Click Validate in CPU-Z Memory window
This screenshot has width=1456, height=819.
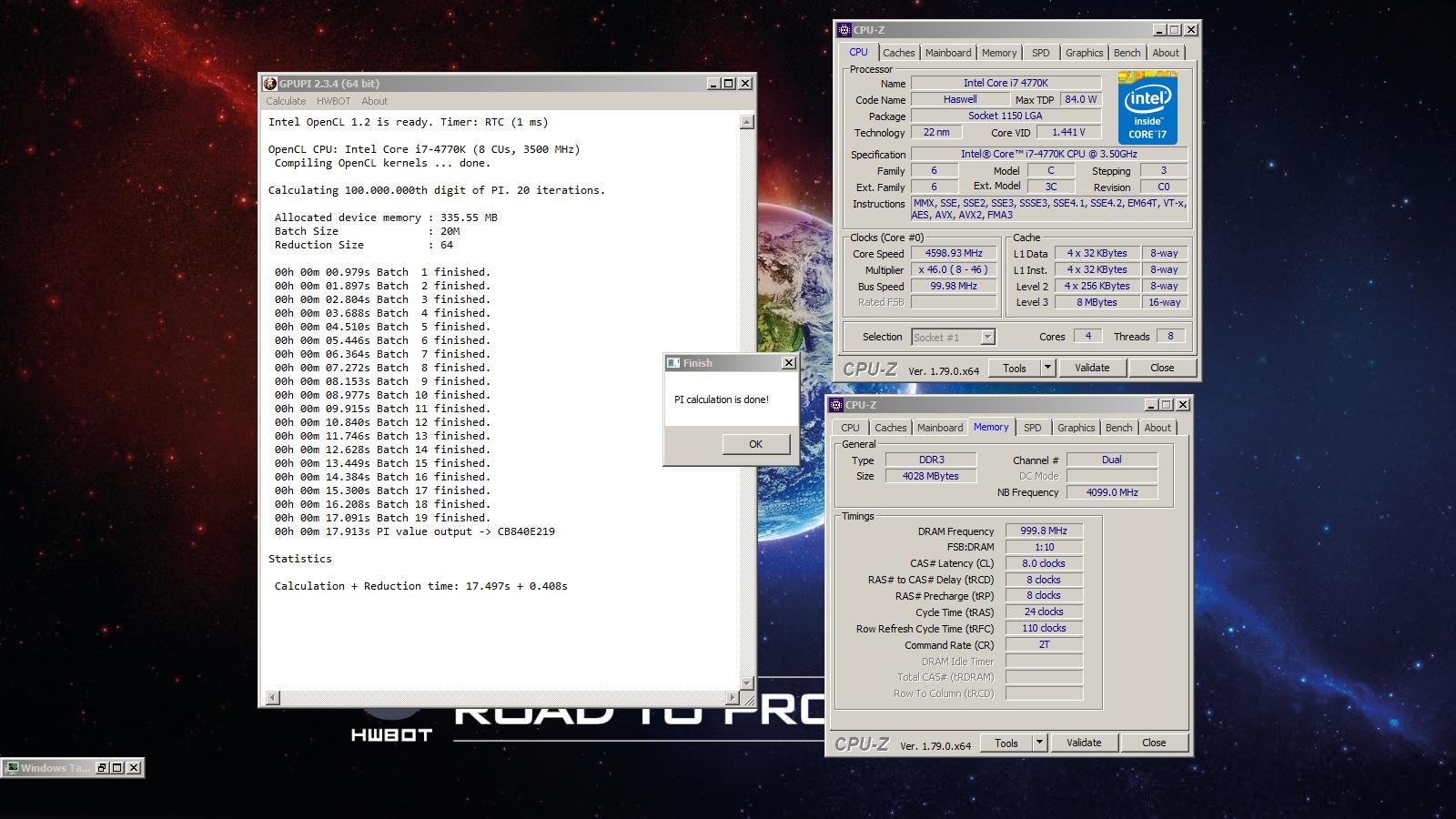(x=1084, y=743)
